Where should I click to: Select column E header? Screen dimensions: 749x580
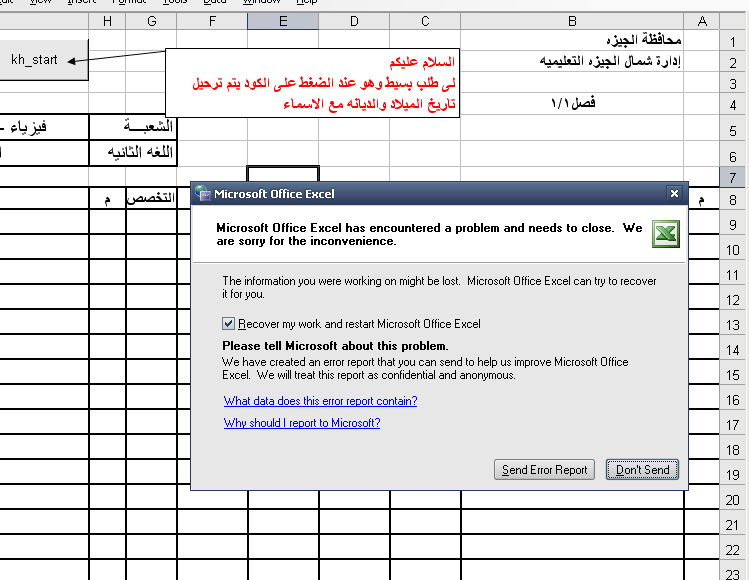coord(283,21)
